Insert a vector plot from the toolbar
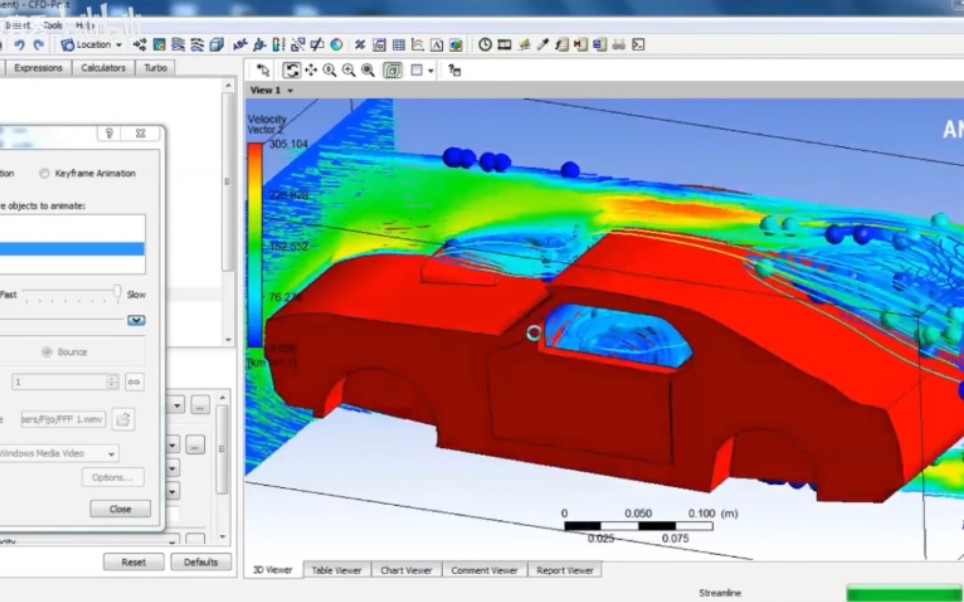Screen dimensions: 964x602 pyautogui.click(x=141, y=44)
